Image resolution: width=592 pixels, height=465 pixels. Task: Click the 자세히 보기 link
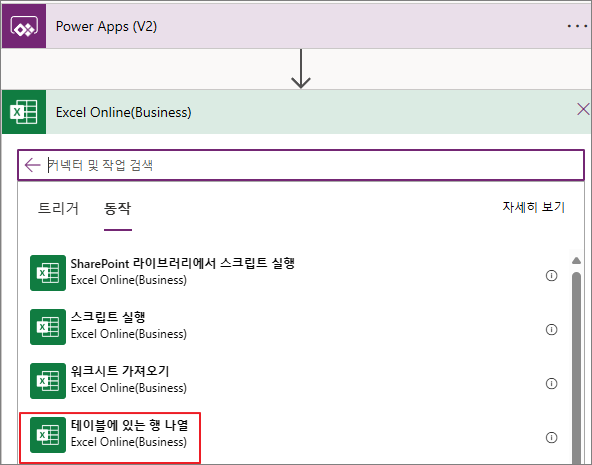[533, 207]
